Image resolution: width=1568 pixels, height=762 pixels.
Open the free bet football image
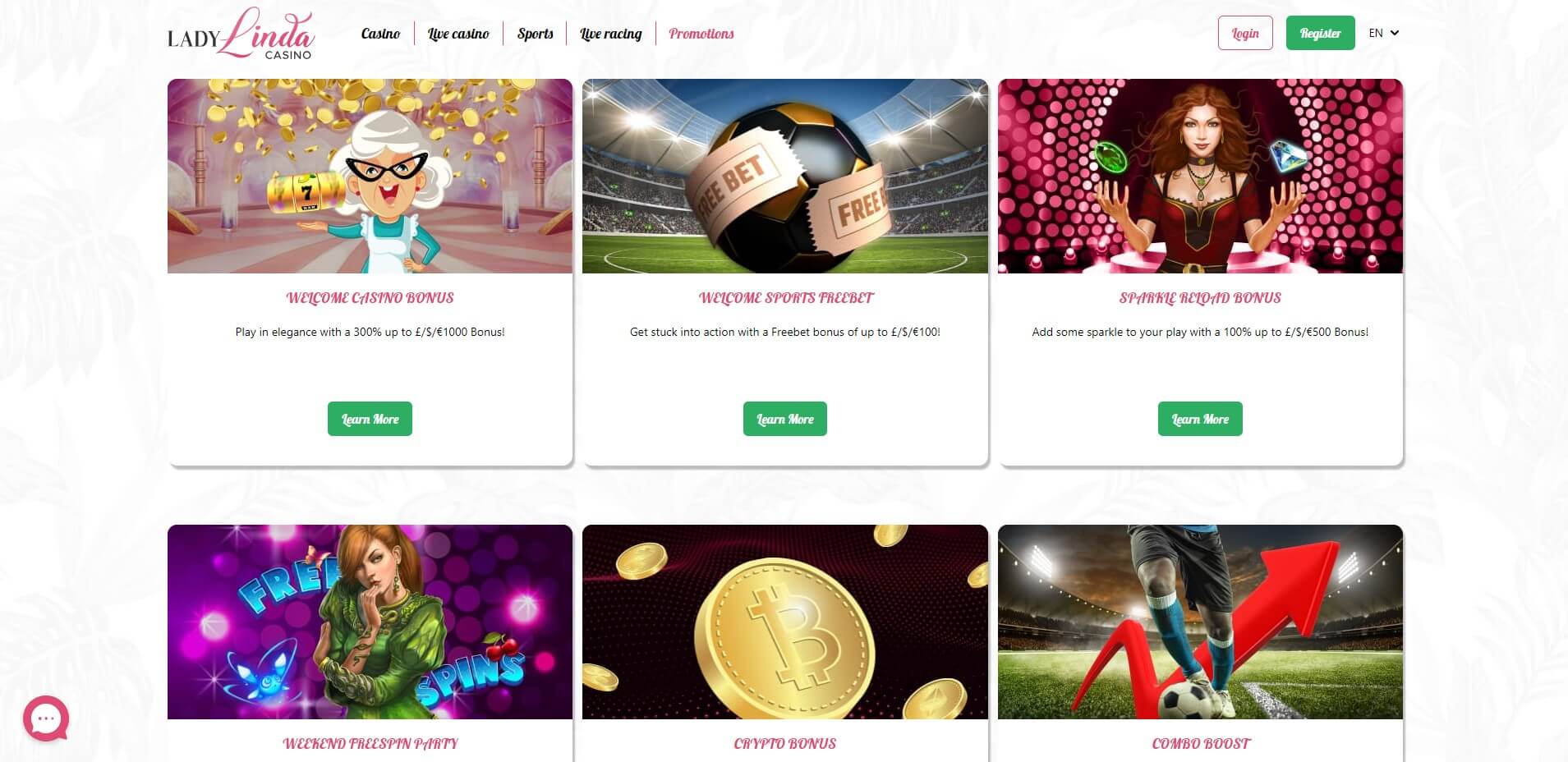pos(785,176)
